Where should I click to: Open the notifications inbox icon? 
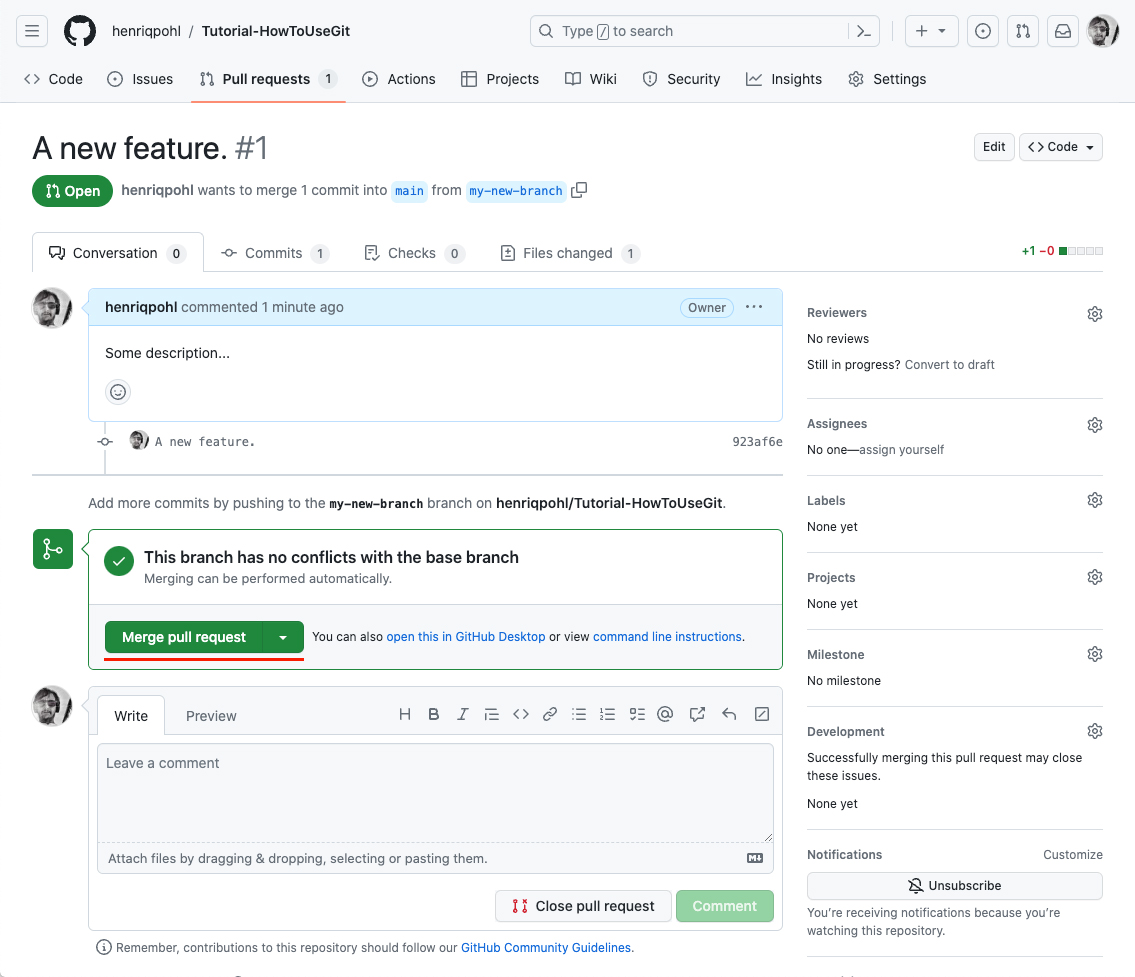coord(1063,31)
